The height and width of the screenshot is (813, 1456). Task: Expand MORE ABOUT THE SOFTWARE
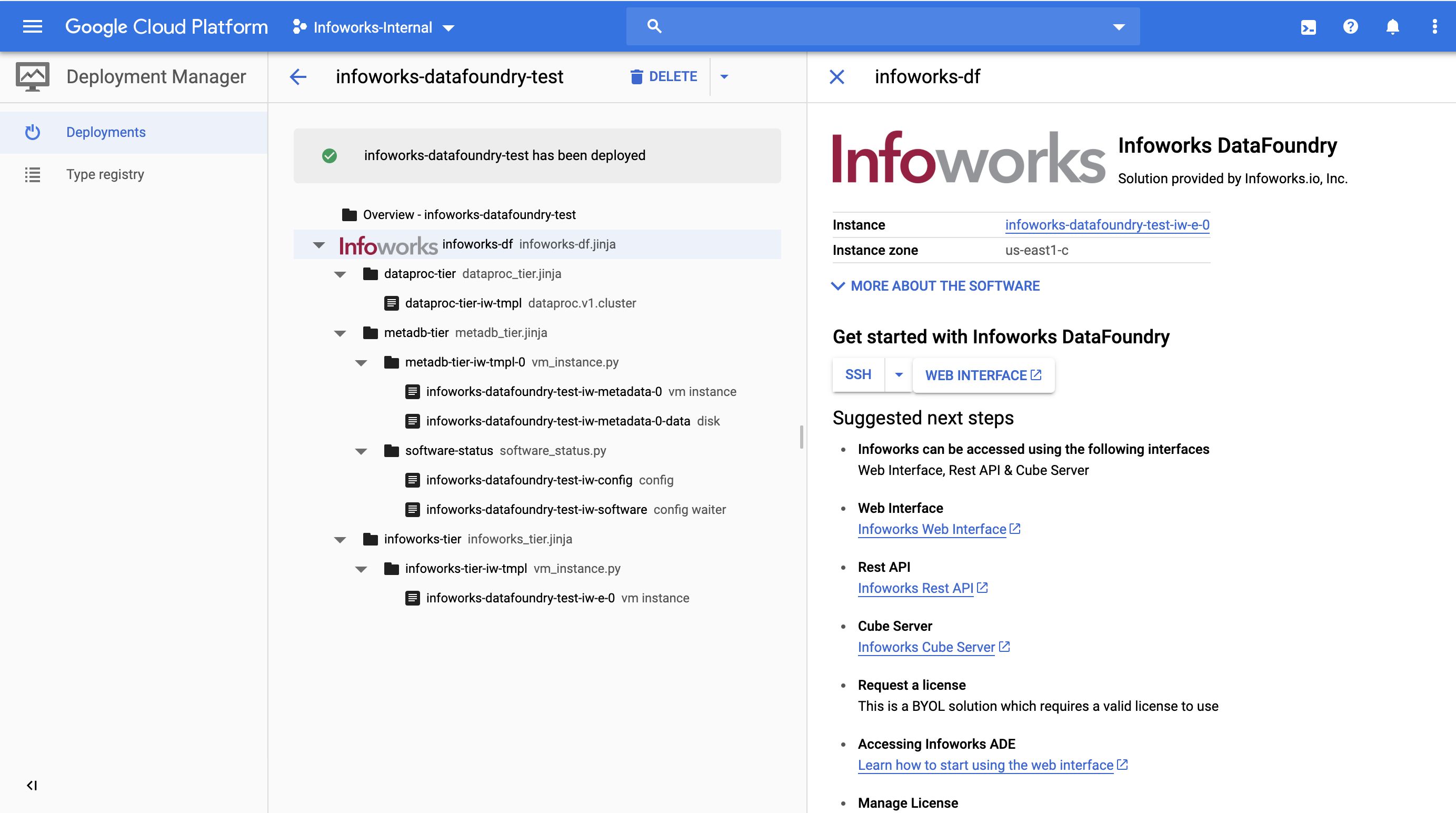point(935,286)
